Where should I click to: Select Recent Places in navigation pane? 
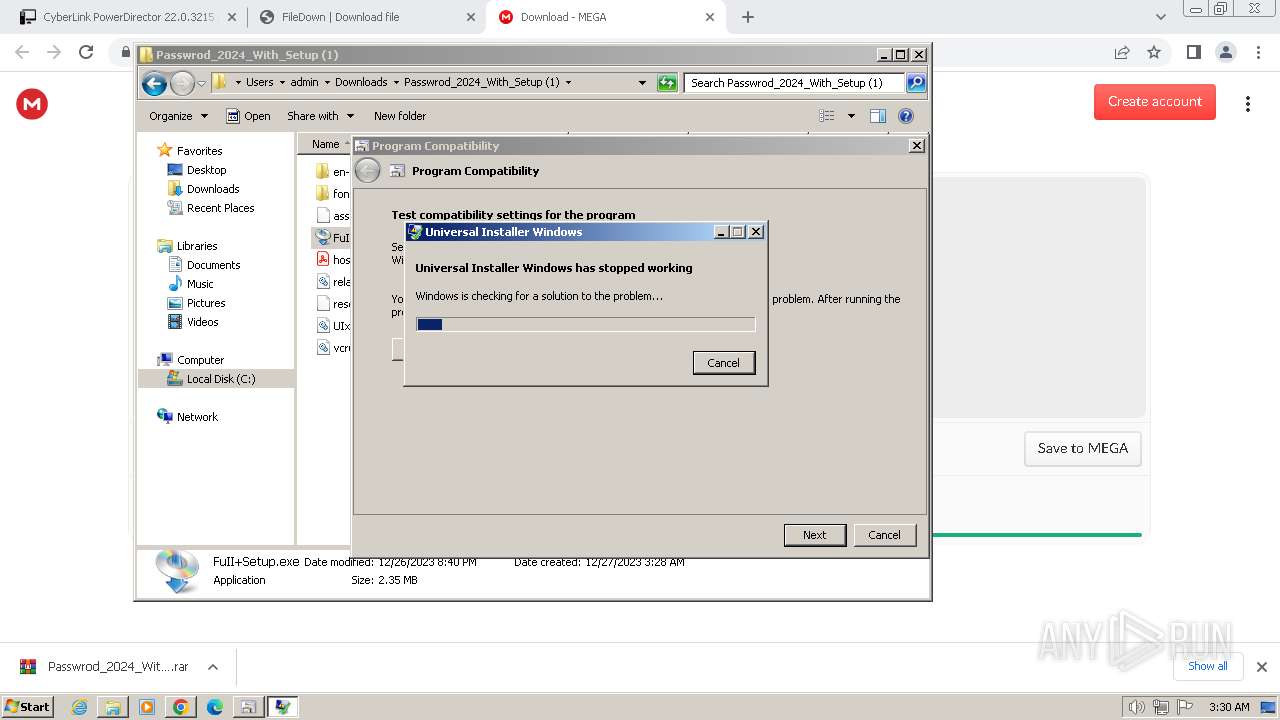(x=220, y=208)
